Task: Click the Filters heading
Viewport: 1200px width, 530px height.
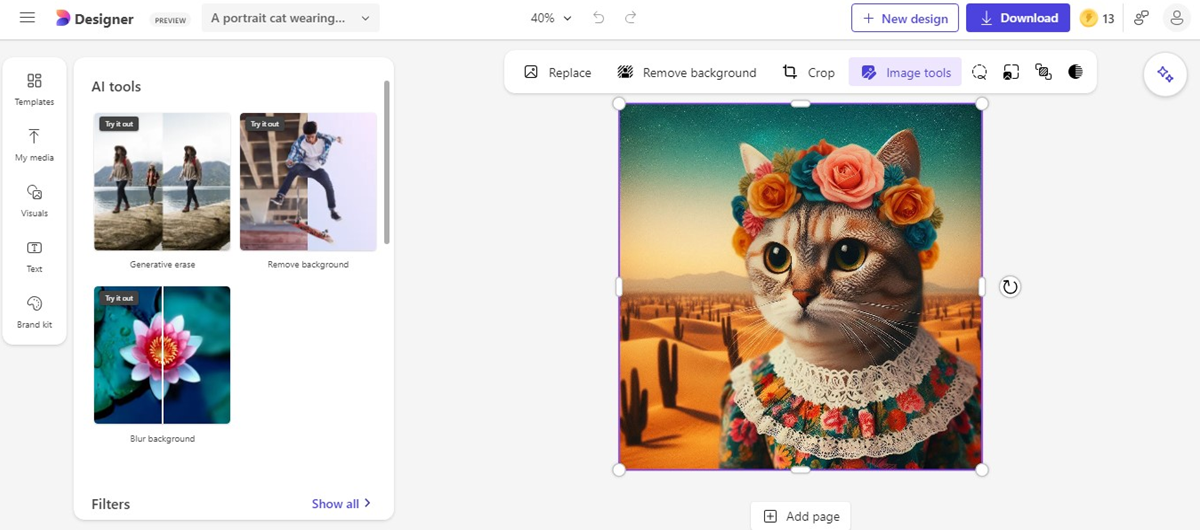Action: (111, 504)
